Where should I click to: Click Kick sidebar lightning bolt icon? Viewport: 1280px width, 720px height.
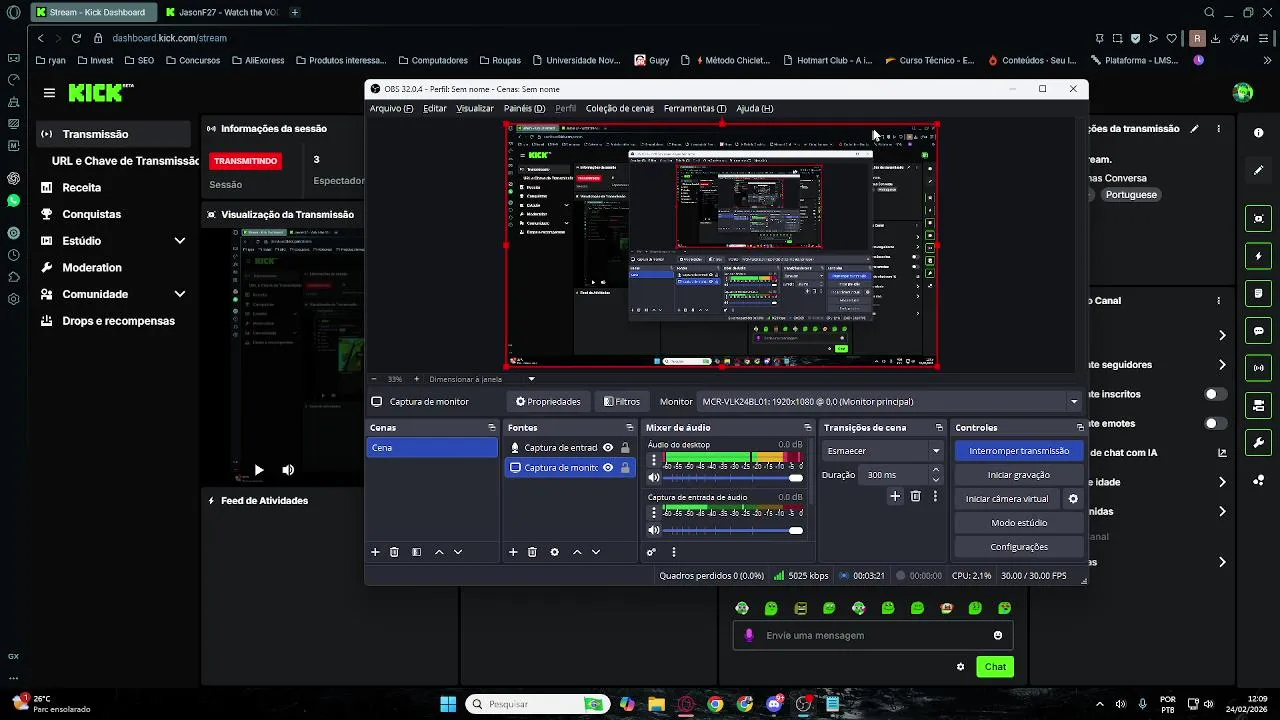[1258, 256]
